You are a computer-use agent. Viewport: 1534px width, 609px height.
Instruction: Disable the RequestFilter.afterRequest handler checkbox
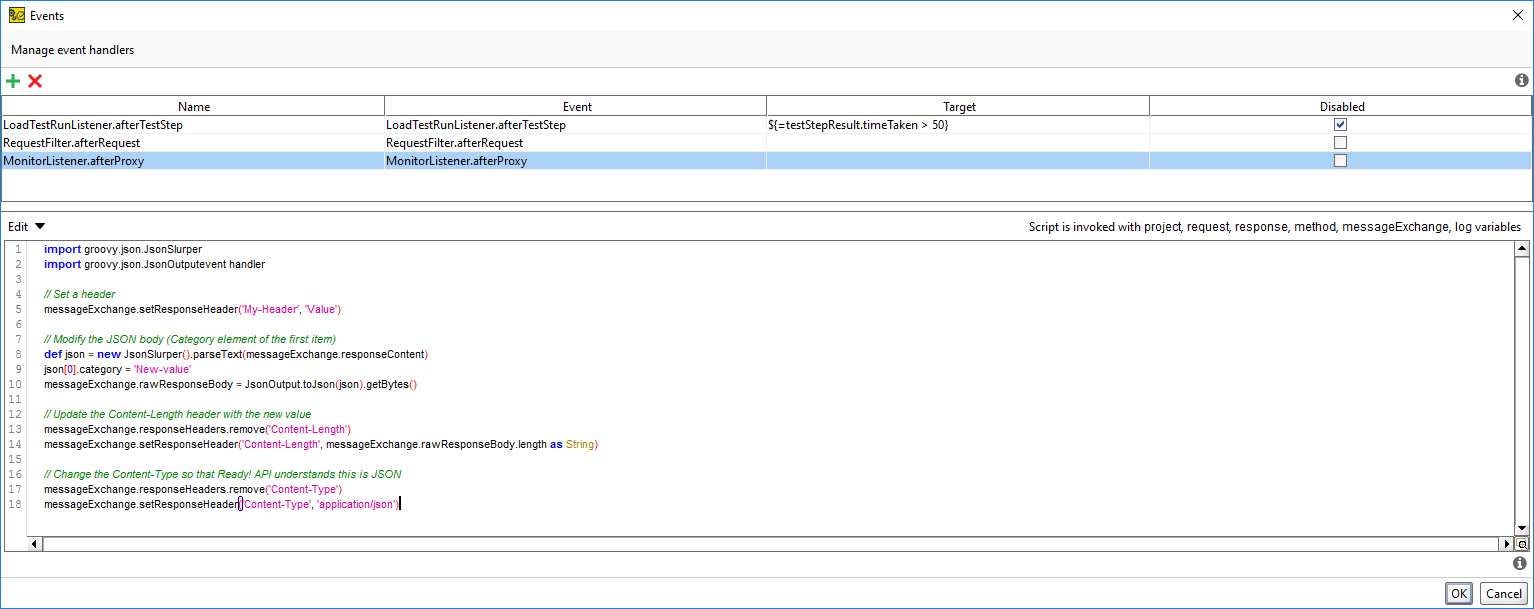[x=1340, y=143]
